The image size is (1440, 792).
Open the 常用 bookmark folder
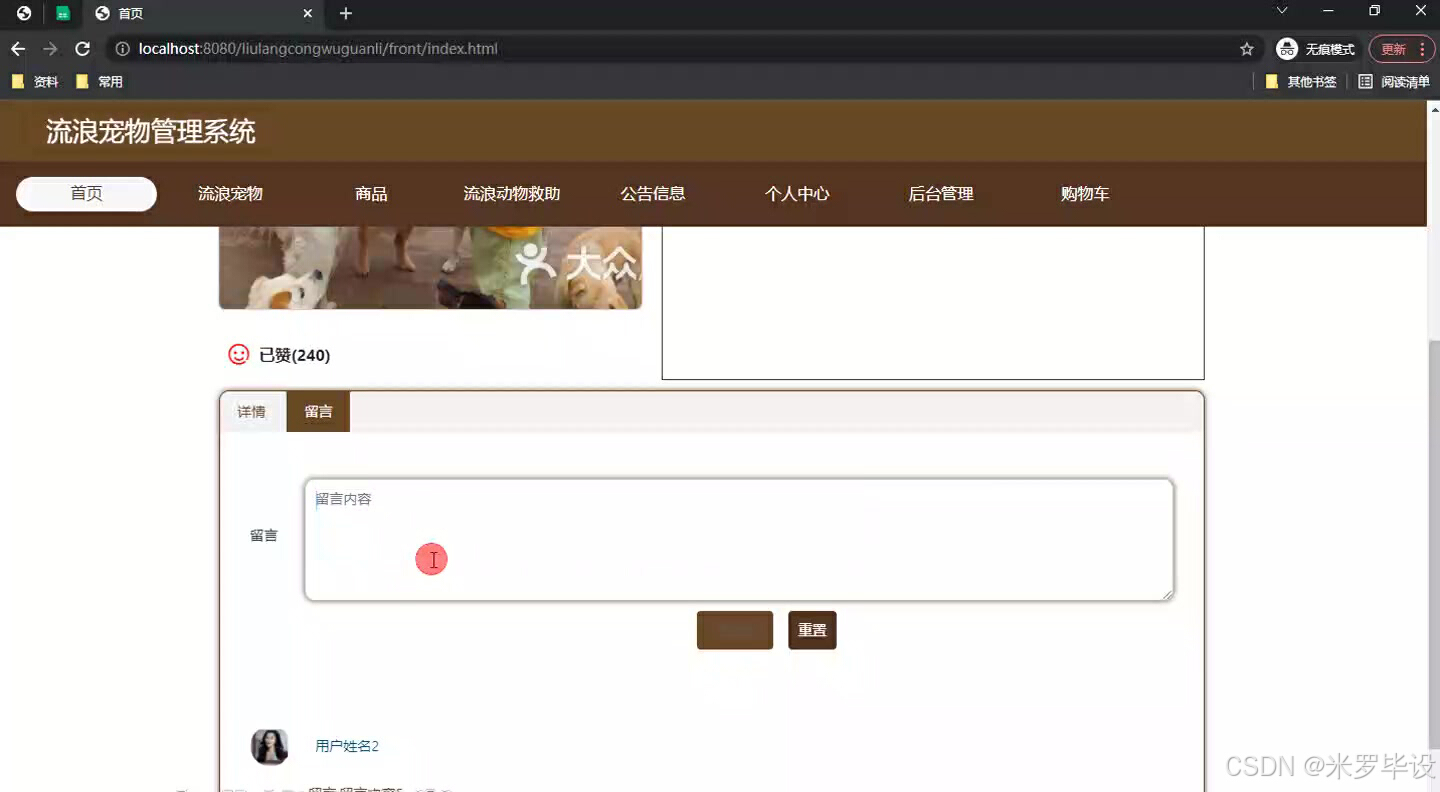tap(99, 82)
